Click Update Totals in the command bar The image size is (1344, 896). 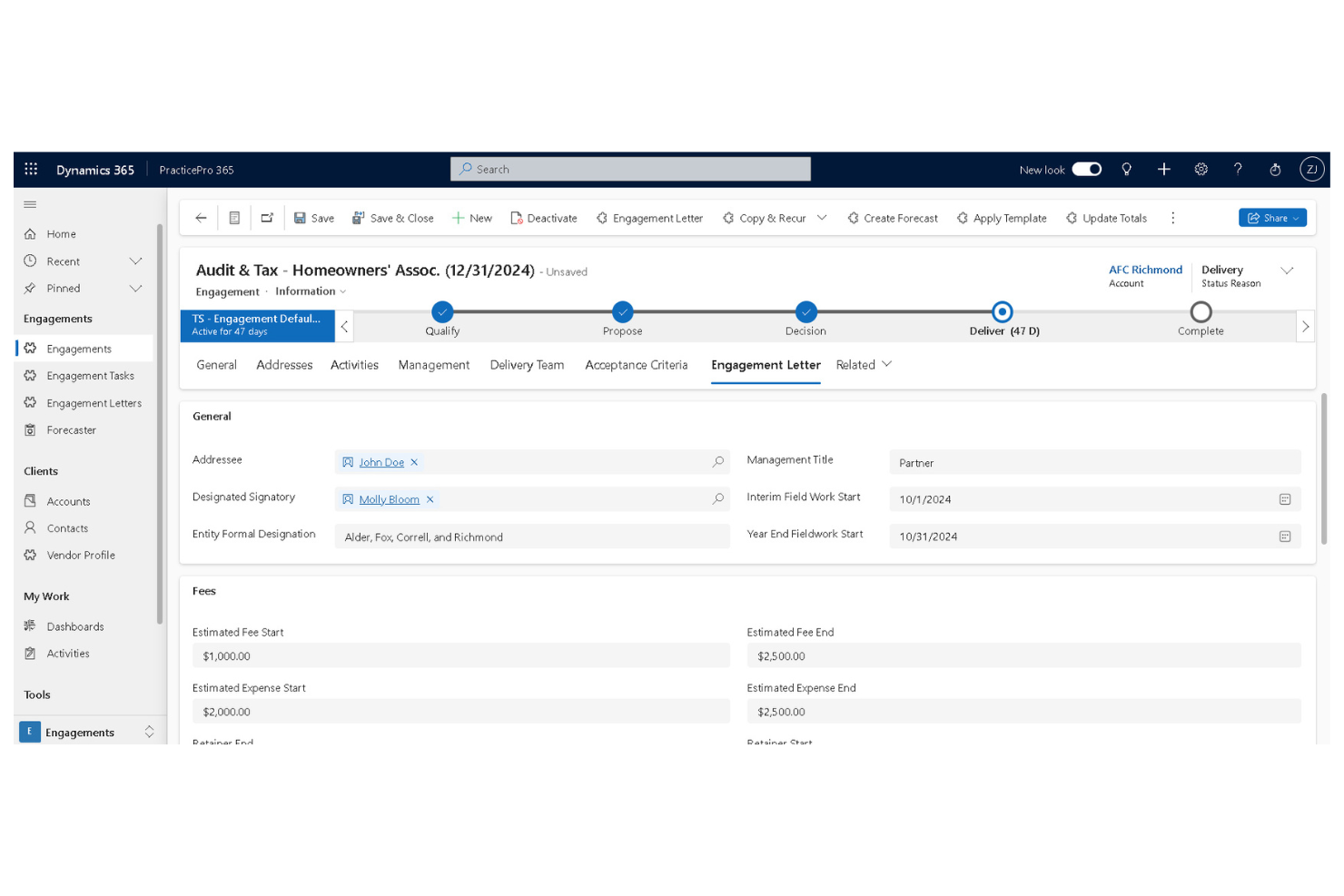[x=1106, y=218]
